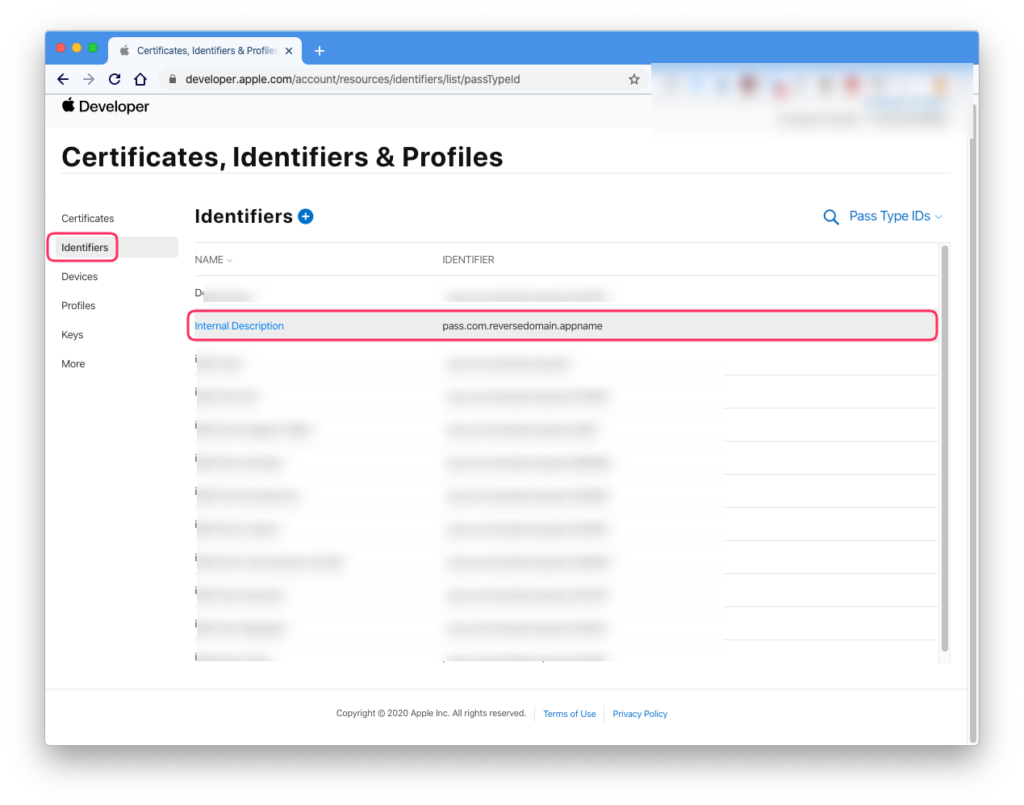The height and width of the screenshot is (805, 1024).
Task: Click the IDENTIFIER column header
Action: 468,260
